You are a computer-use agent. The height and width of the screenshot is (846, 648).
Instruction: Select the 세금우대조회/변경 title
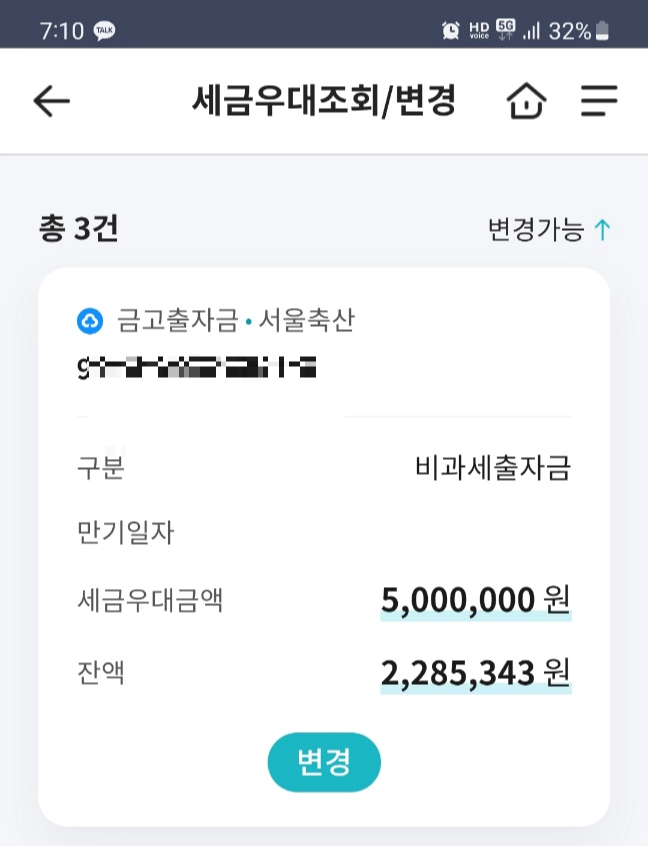[x=324, y=100]
